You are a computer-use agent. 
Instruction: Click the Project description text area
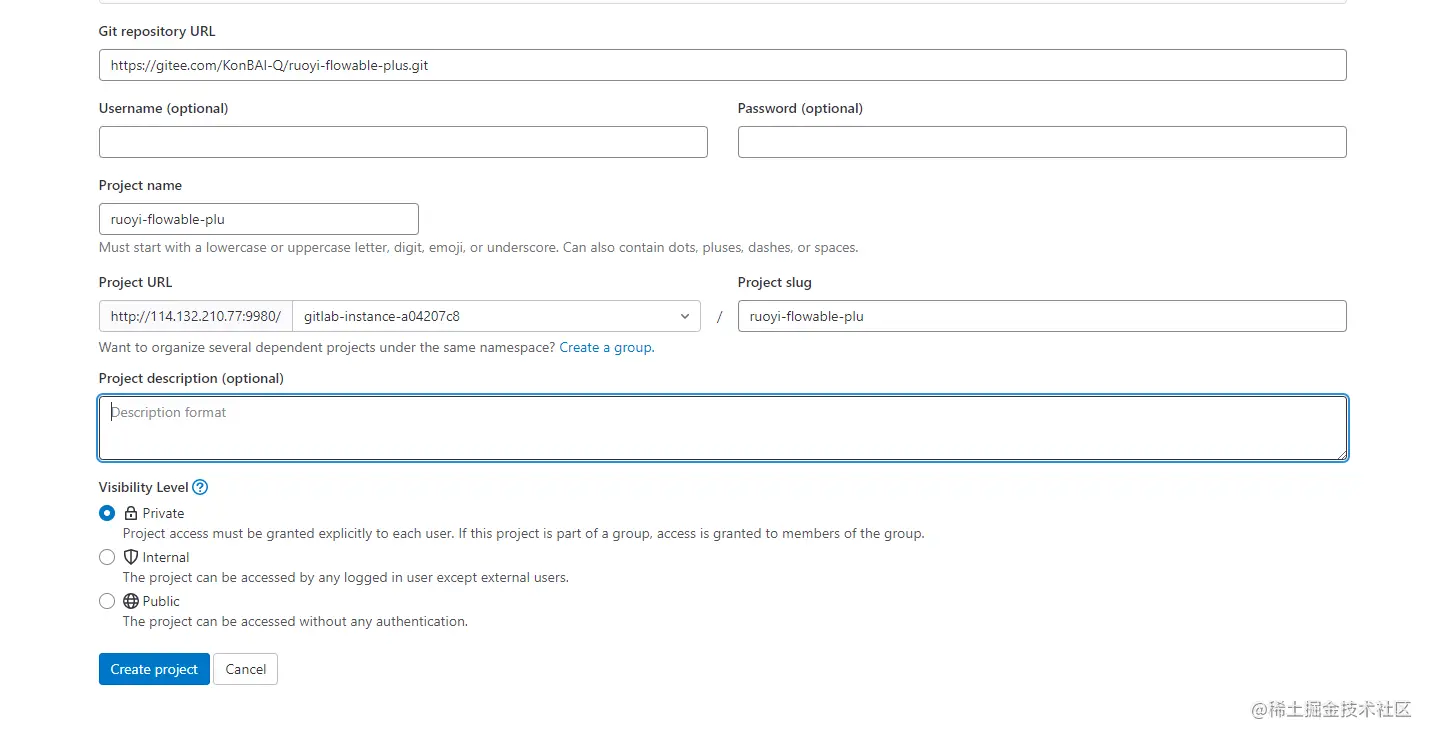coord(722,428)
